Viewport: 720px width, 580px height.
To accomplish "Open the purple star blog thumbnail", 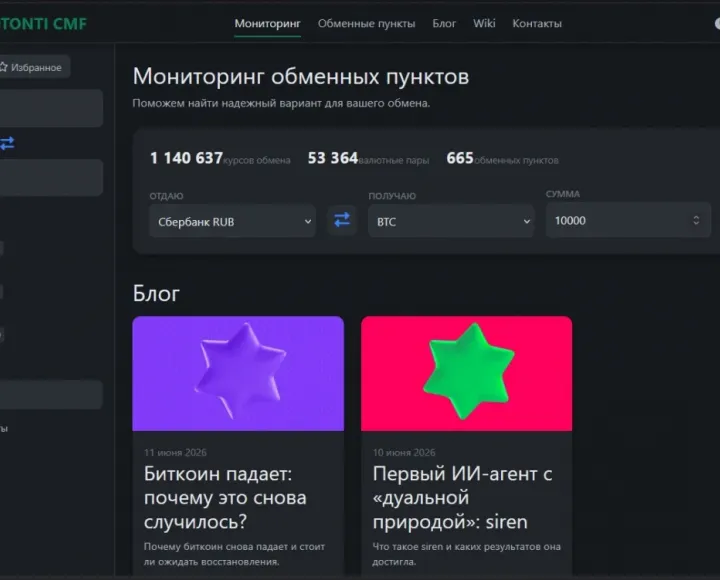I will 238,373.
